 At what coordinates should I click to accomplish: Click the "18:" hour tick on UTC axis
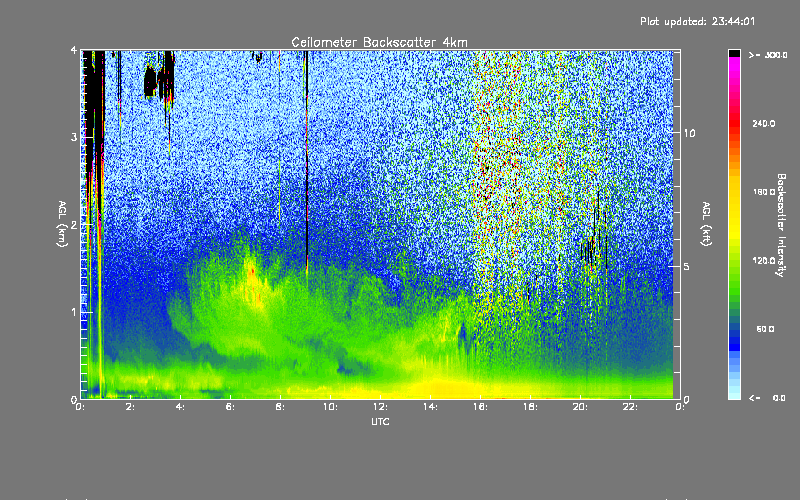[530, 407]
